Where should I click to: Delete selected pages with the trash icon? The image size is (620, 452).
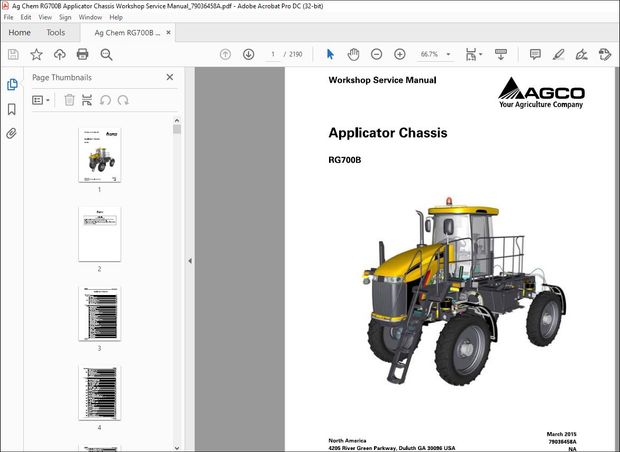(x=69, y=100)
